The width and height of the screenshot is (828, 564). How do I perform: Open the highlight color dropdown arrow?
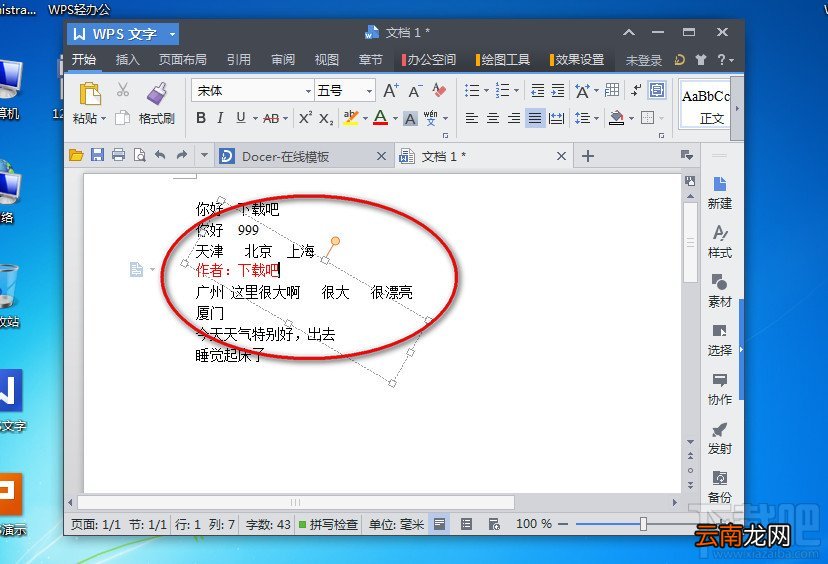365,118
